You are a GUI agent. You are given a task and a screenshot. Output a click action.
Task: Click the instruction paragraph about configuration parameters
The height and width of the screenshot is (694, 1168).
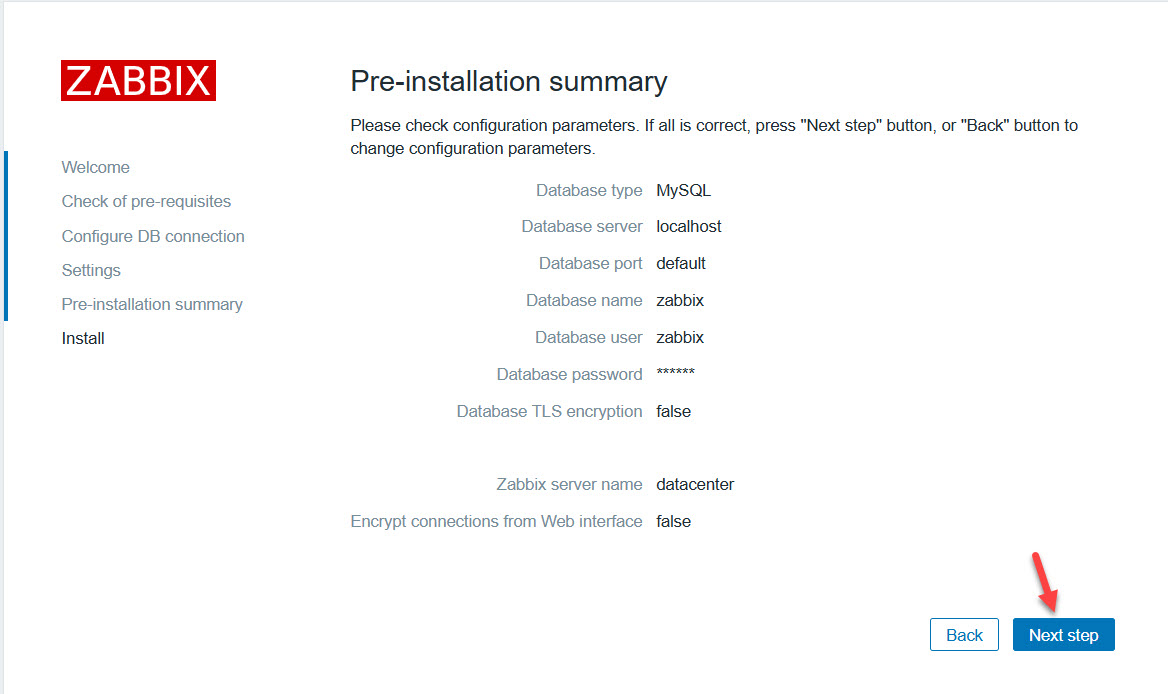point(714,137)
